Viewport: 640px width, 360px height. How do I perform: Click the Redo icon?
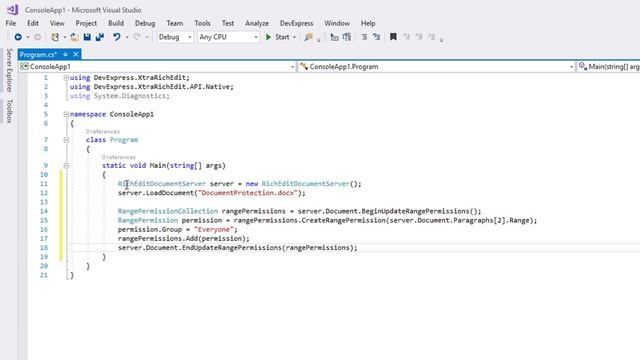click(x=137, y=37)
